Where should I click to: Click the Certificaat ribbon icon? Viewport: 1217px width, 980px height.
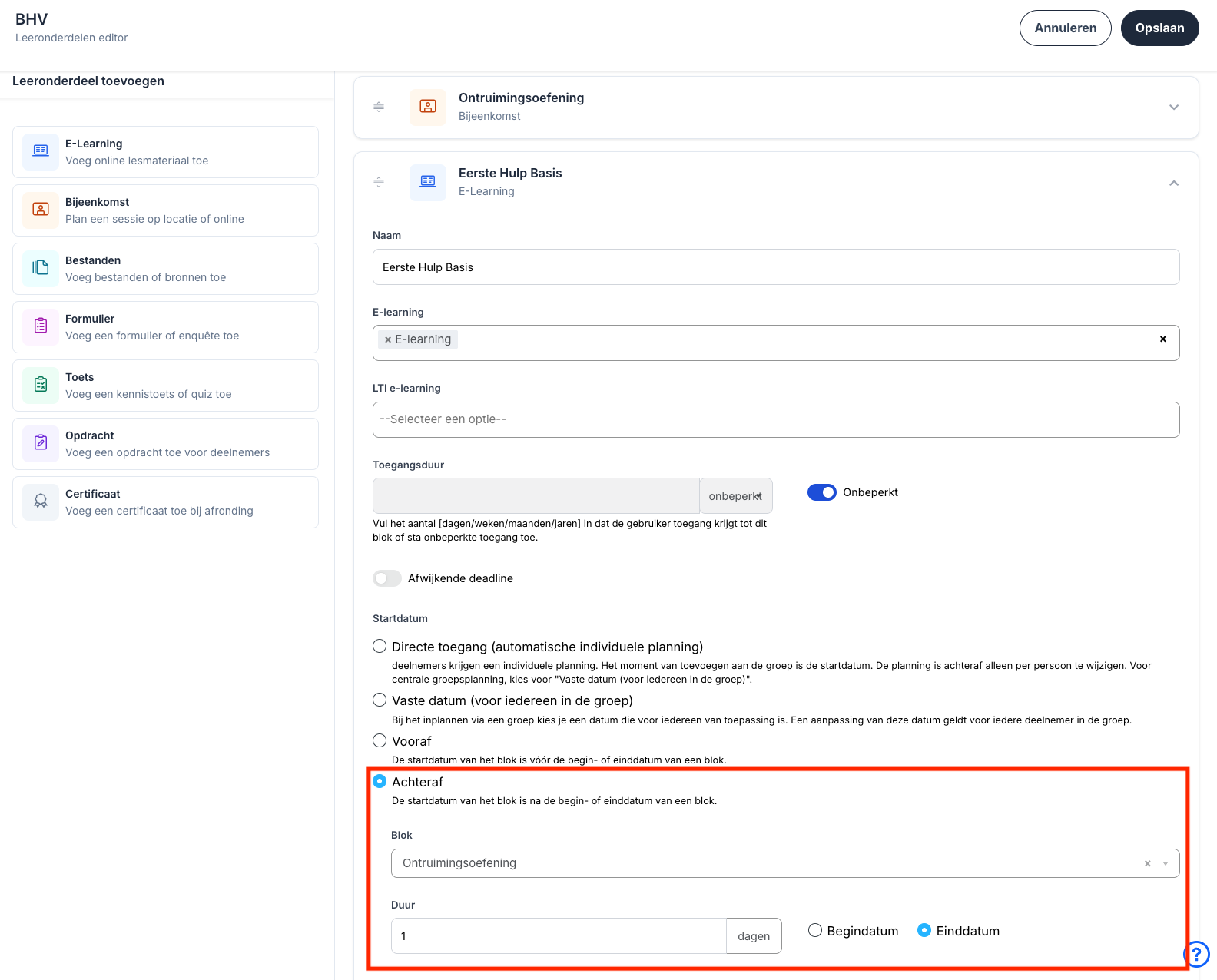(41, 502)
